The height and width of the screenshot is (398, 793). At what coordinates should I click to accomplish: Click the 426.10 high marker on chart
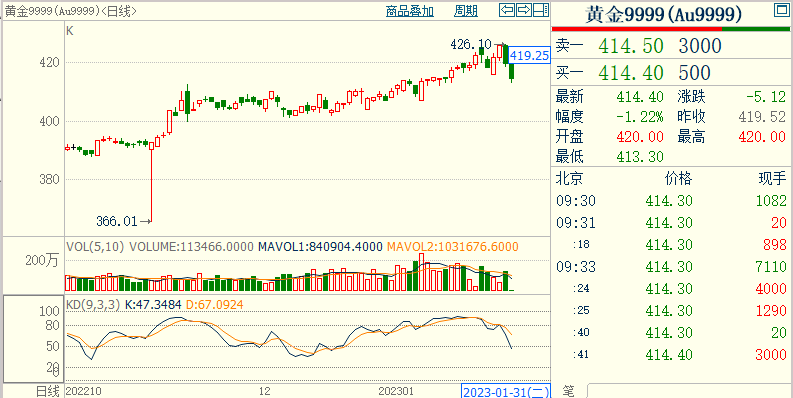click(471, 45)
